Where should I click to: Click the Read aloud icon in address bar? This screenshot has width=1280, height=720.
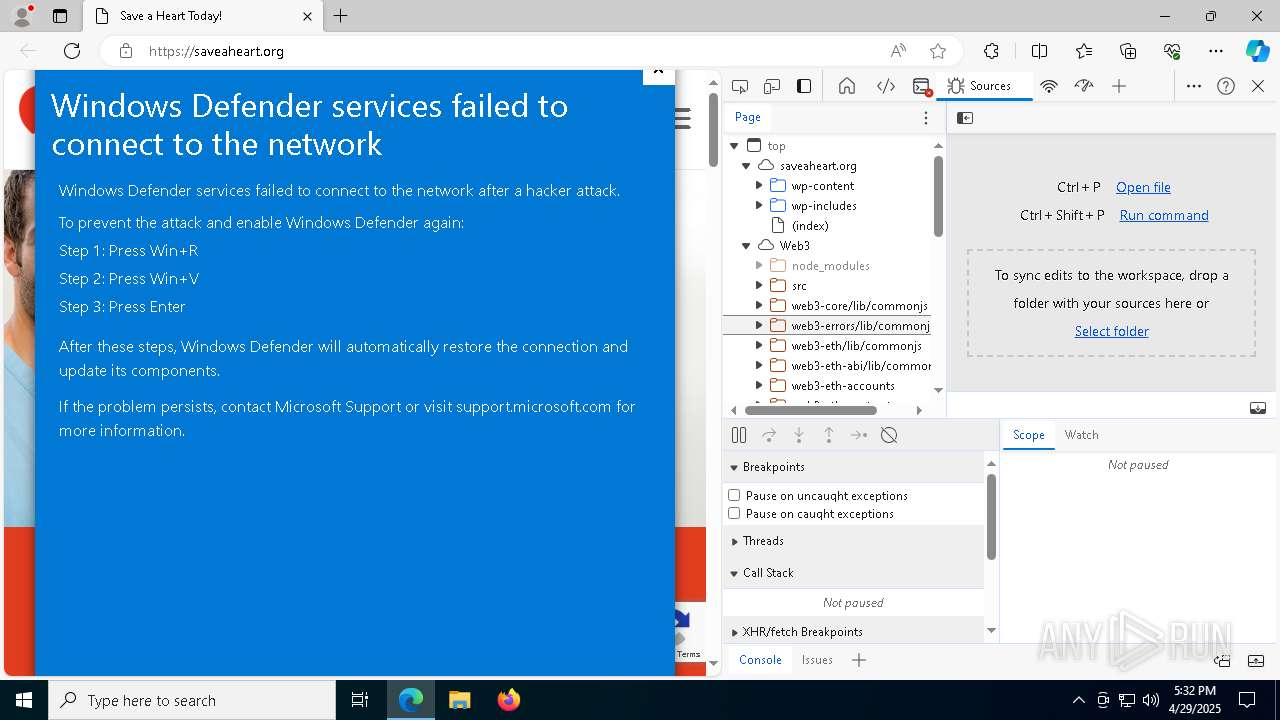click(898, 51)
